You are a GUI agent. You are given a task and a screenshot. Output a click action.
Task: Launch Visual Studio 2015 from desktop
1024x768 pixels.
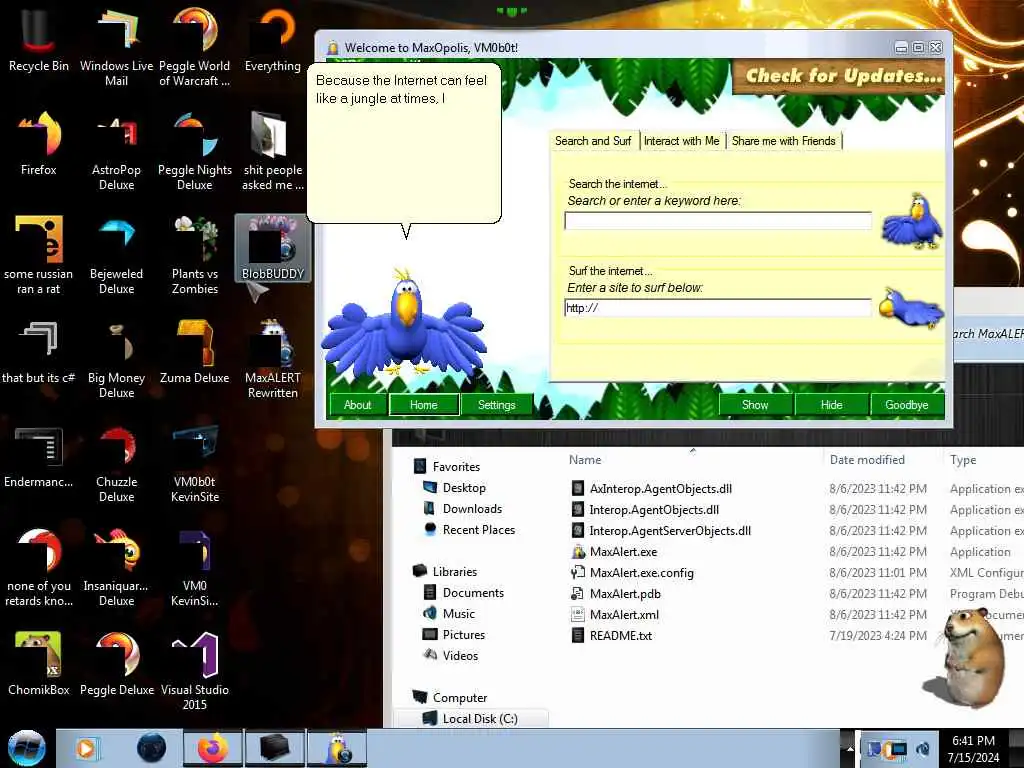click(x=195, y=671)
